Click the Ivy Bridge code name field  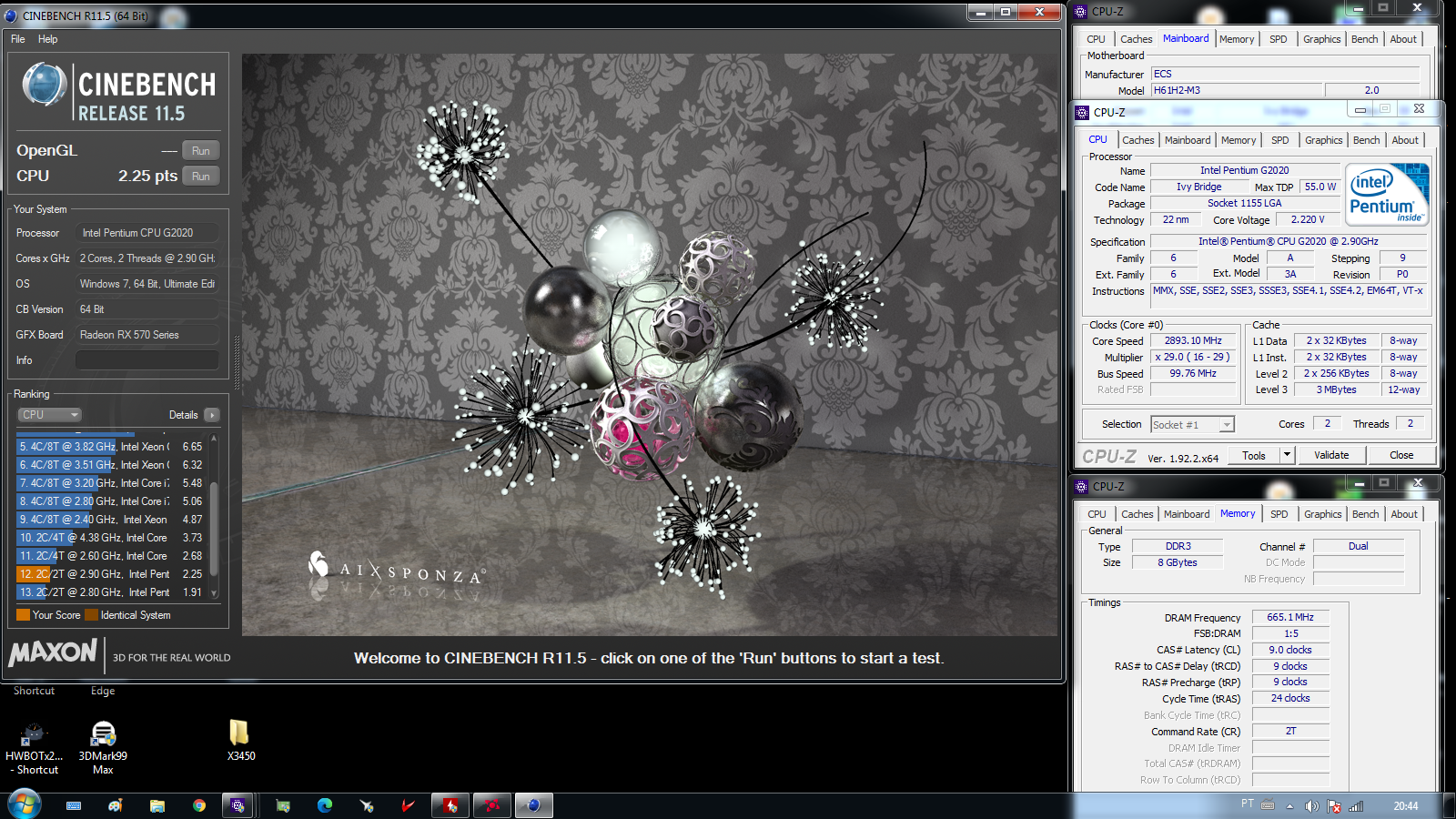1198,187
